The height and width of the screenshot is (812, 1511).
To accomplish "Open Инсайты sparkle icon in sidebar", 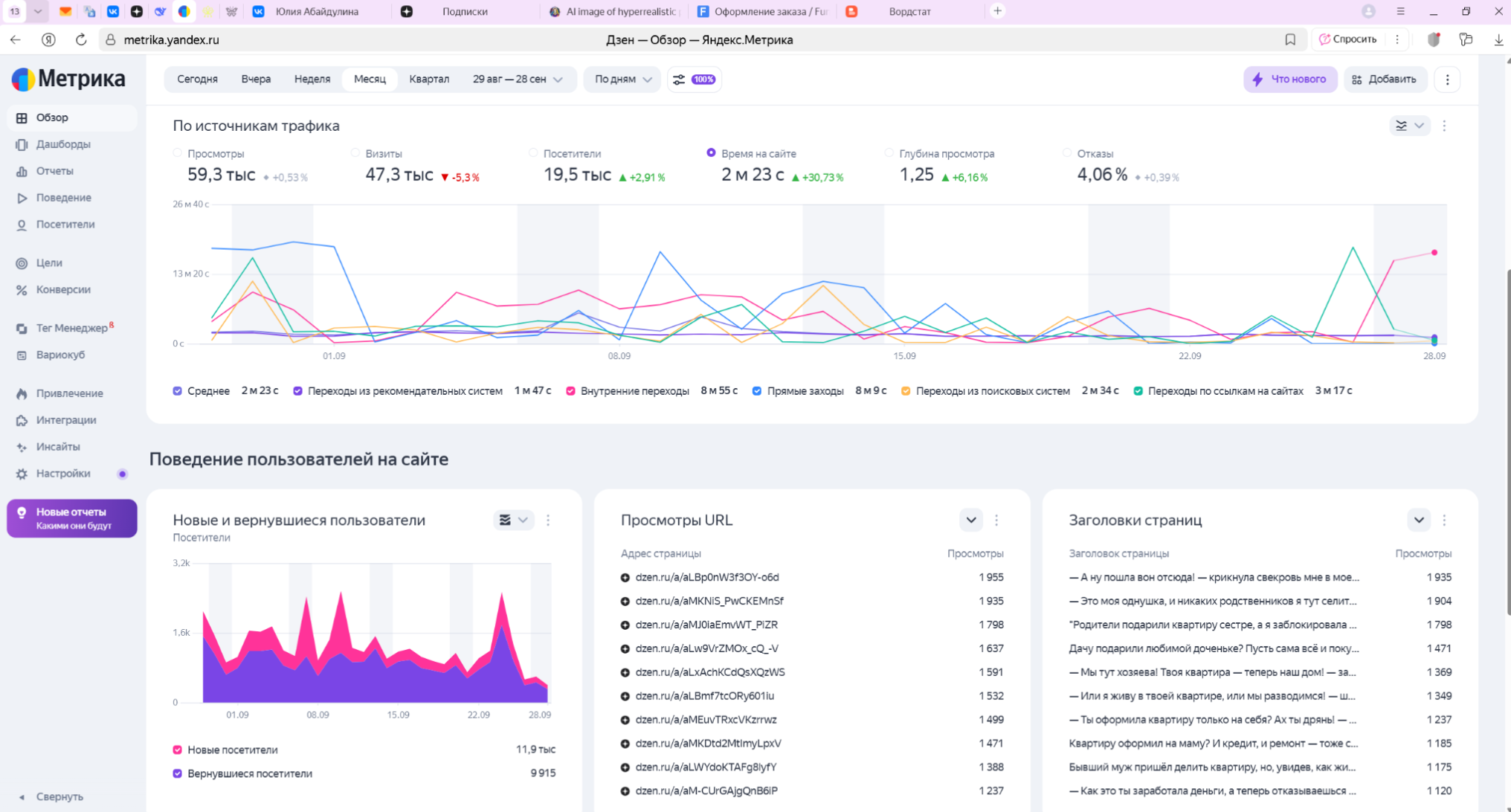I will [22, 447].
